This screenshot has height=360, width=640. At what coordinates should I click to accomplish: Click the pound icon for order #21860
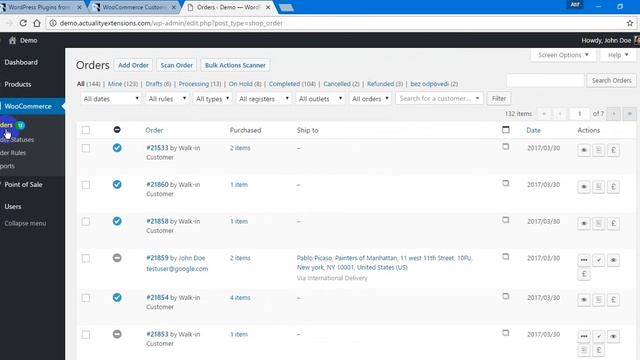613,187
